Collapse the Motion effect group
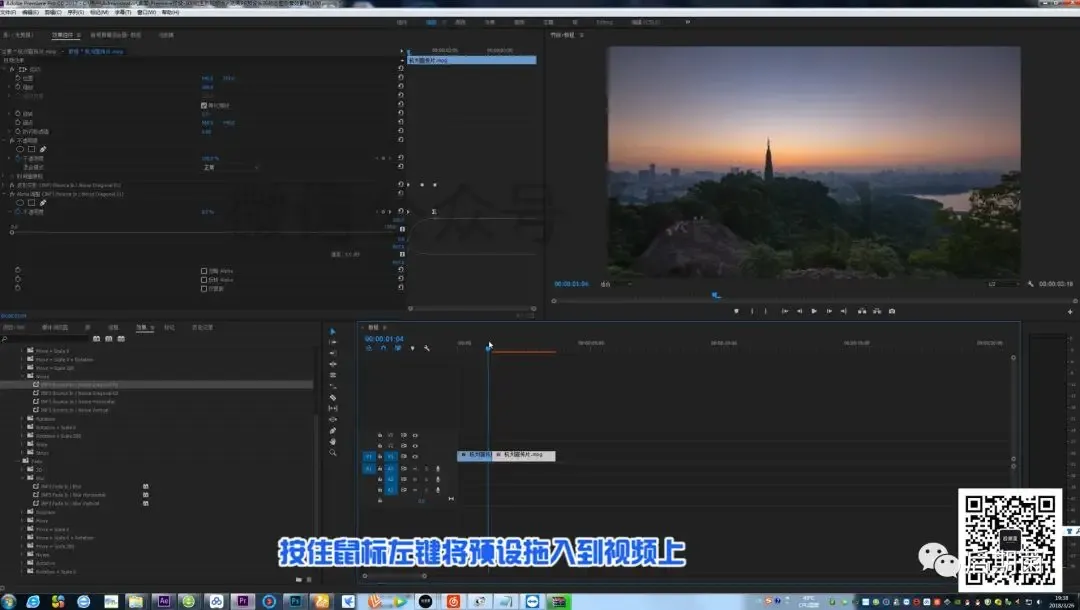The image size is (1080, 610). coord(4,70)
